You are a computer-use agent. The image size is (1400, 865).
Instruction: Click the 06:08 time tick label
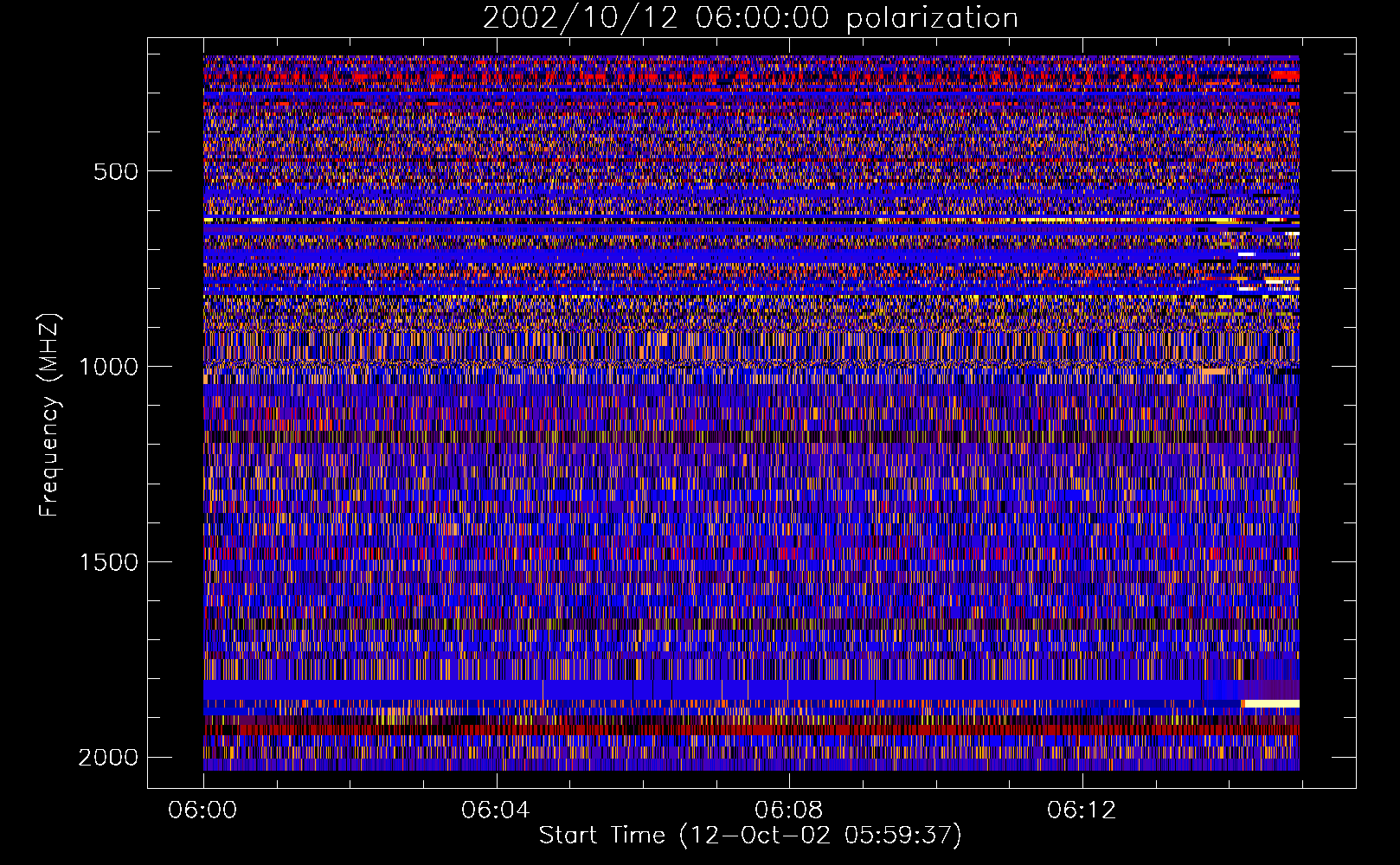pos(788,811)
